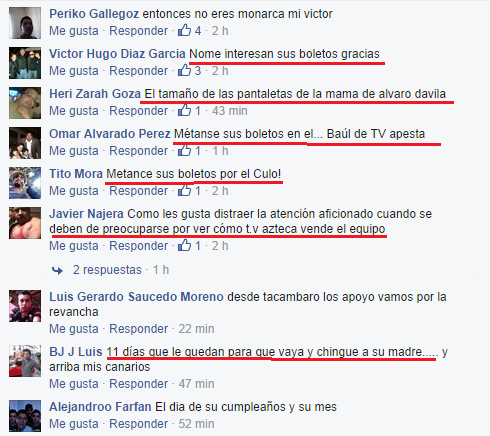
Task: Click likes thumb icon on Victor Hugo comment
Action: point(184,70)
